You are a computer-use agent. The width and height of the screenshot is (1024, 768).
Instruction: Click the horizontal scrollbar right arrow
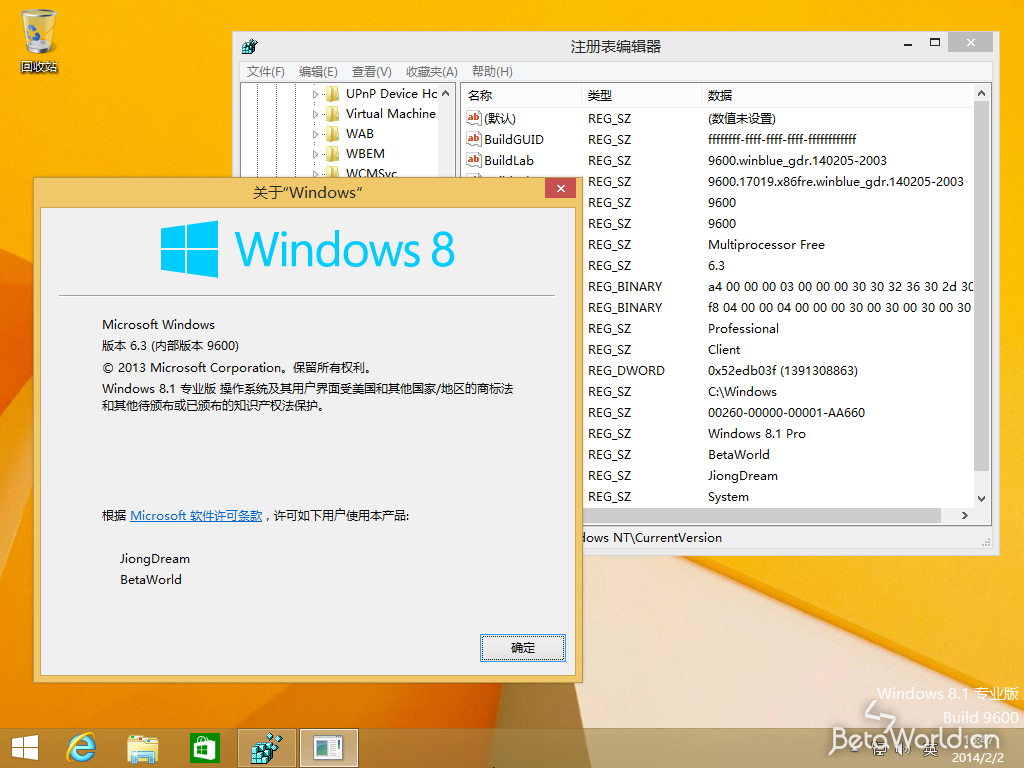pyautogui.click(x=965, y=516)
